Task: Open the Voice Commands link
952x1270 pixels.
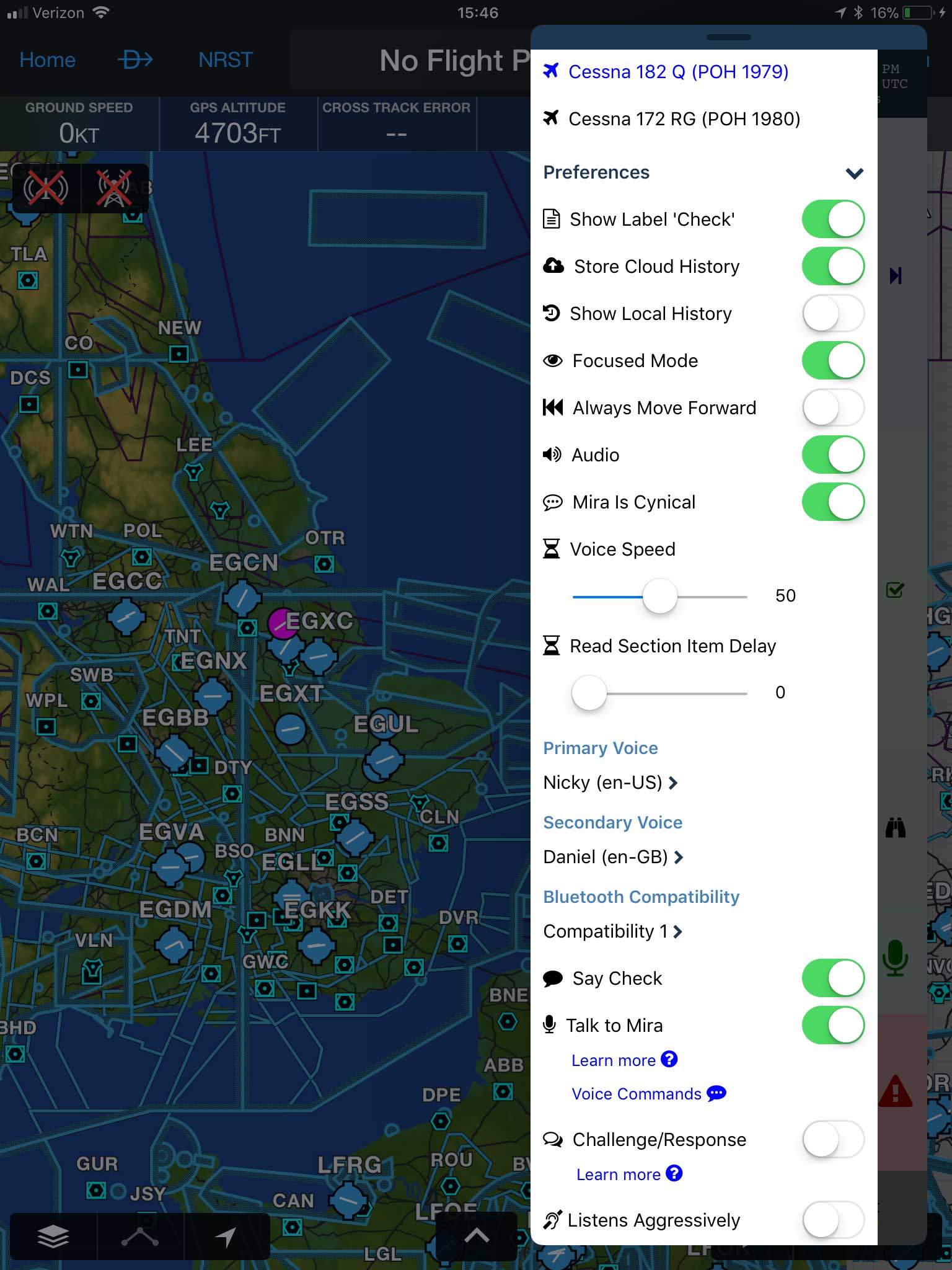Action: pyautogui.click(x=637, y=1094)
